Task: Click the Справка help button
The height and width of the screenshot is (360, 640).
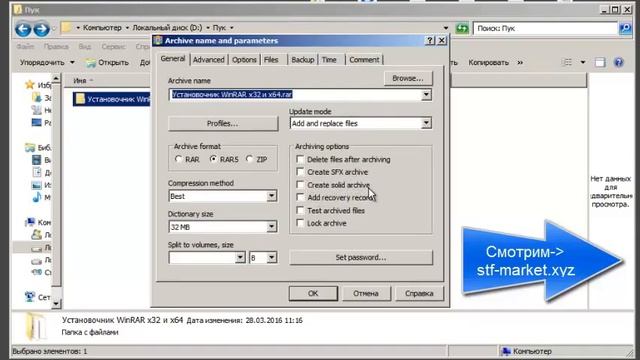Action: click(x=419, y=293)
